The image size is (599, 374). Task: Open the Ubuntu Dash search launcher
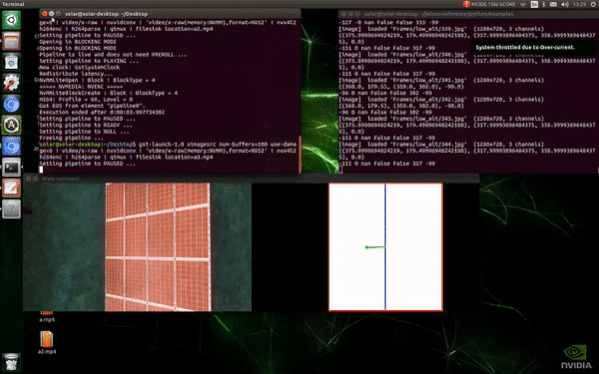coord(11,20)
